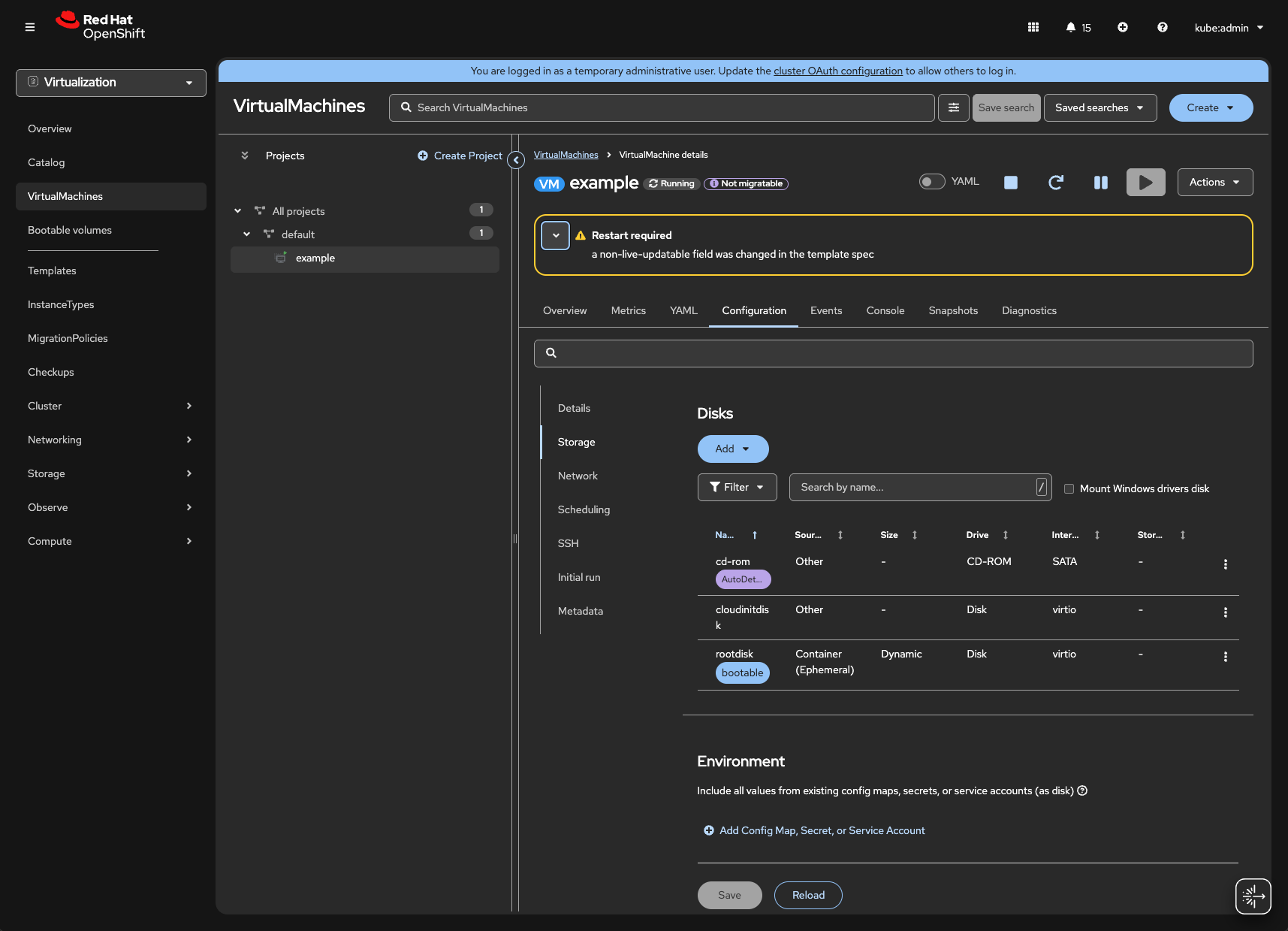Viewport: 1288px width, 931px height.
Task: Open the Actions dropdown
Action: pyautogui.click(x=1214, y=183)
